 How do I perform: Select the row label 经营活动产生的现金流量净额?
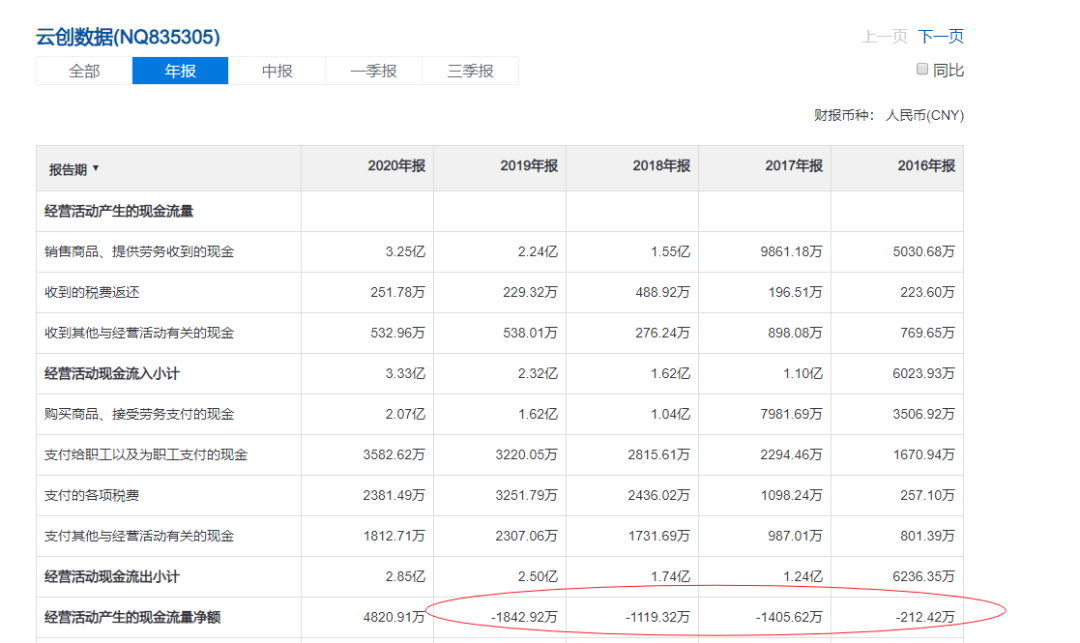click(132, 618)
